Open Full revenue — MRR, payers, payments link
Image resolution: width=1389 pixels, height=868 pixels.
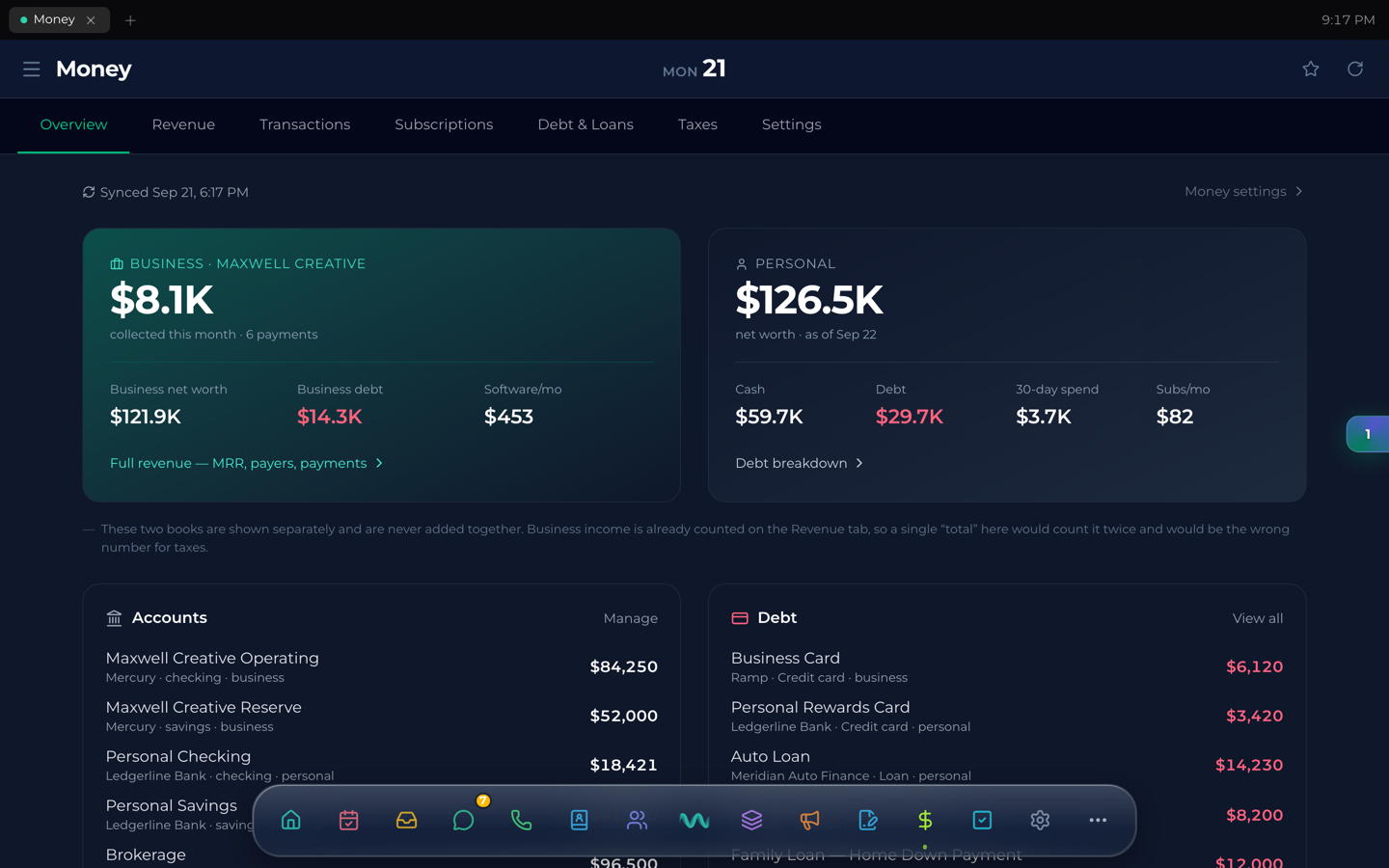[x=247, y=464]
